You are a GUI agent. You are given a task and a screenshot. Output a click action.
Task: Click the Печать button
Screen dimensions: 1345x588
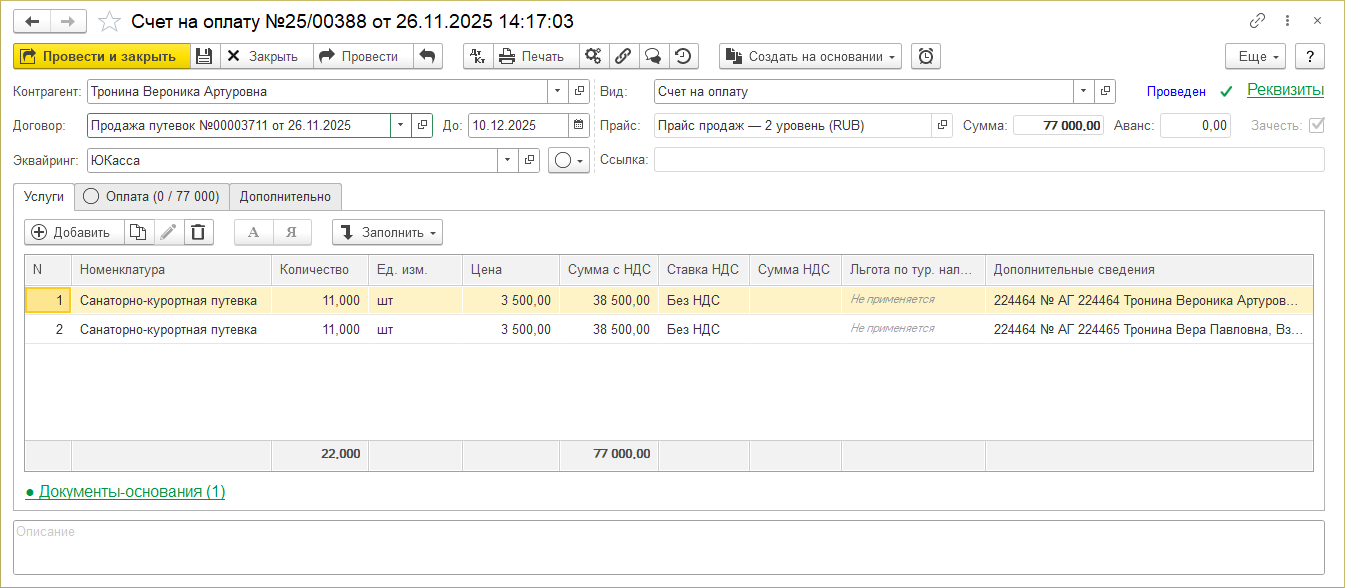pos(534,56)
